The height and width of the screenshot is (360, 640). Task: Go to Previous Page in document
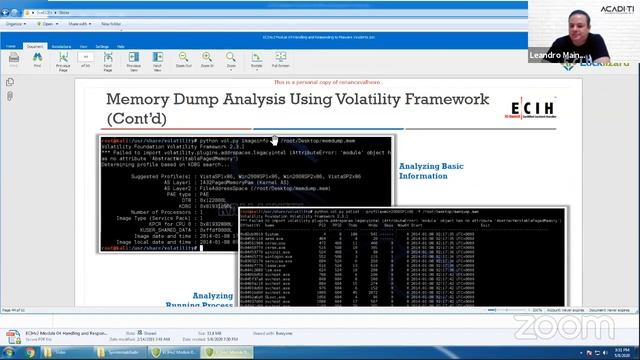click(x=63, y=62)
